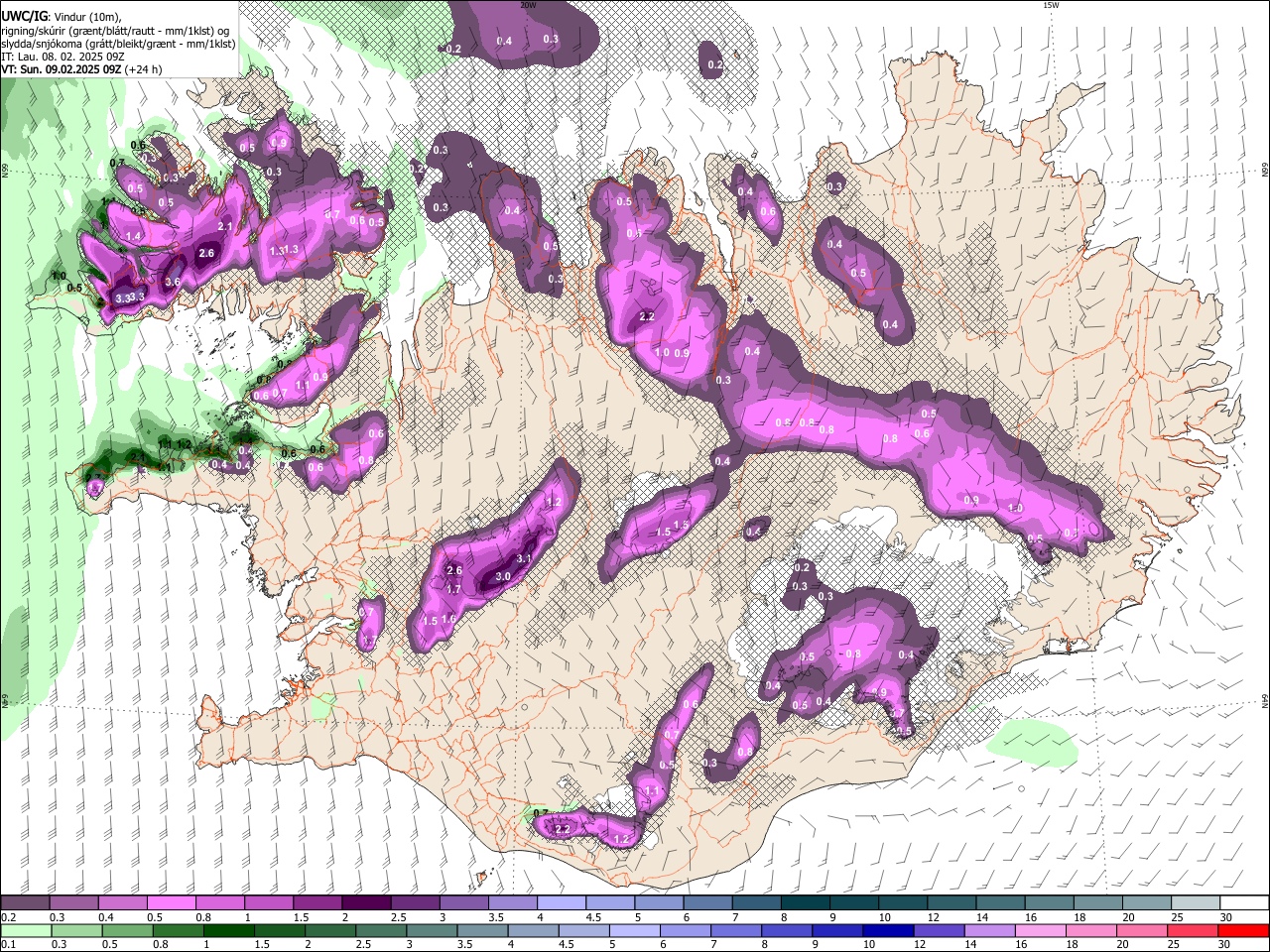Click the '15W' longitude label
This screenshot has height=952, width=1270.
[x=1051, y=5]
